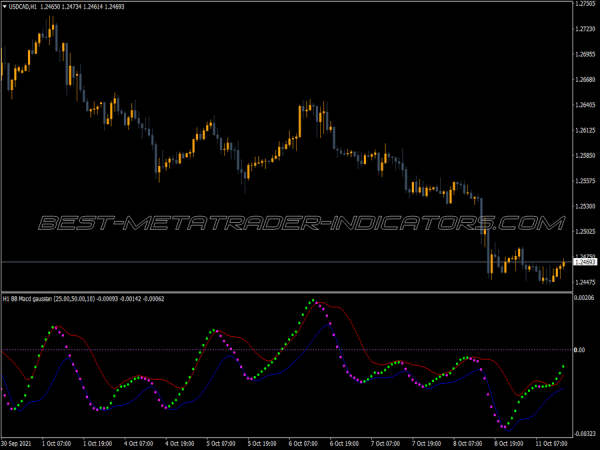Viewport: 600px width, 450px height.
Task: Click the current price label 1.24693
Action: tap(585, 262)
